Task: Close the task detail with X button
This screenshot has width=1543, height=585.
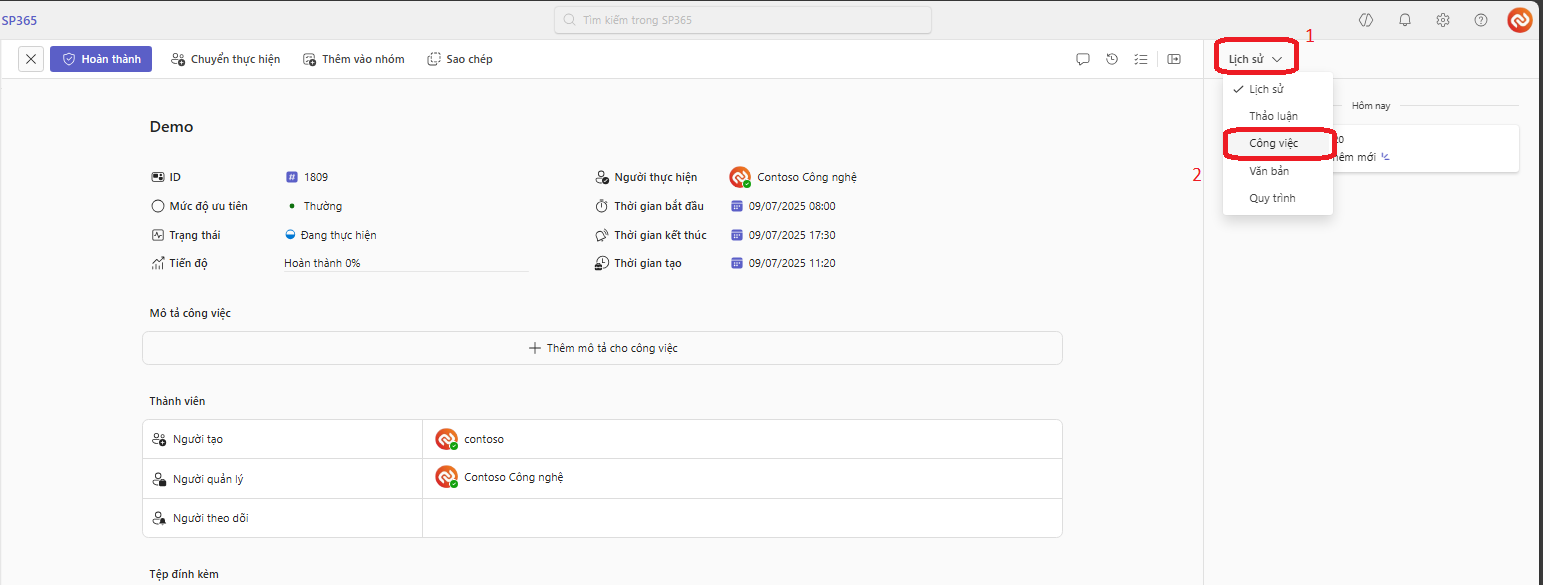Action: [31, 59]
